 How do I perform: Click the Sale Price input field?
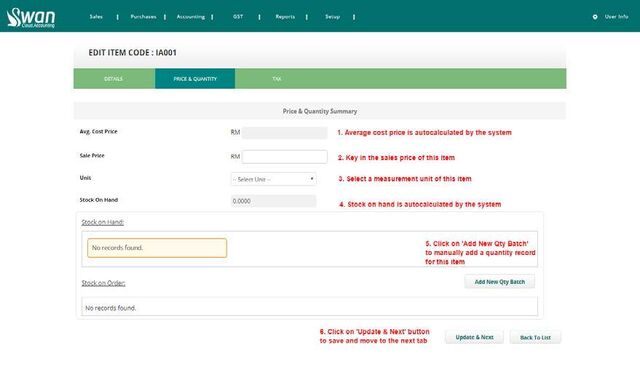pyautogui.click(x=284, y=157)
